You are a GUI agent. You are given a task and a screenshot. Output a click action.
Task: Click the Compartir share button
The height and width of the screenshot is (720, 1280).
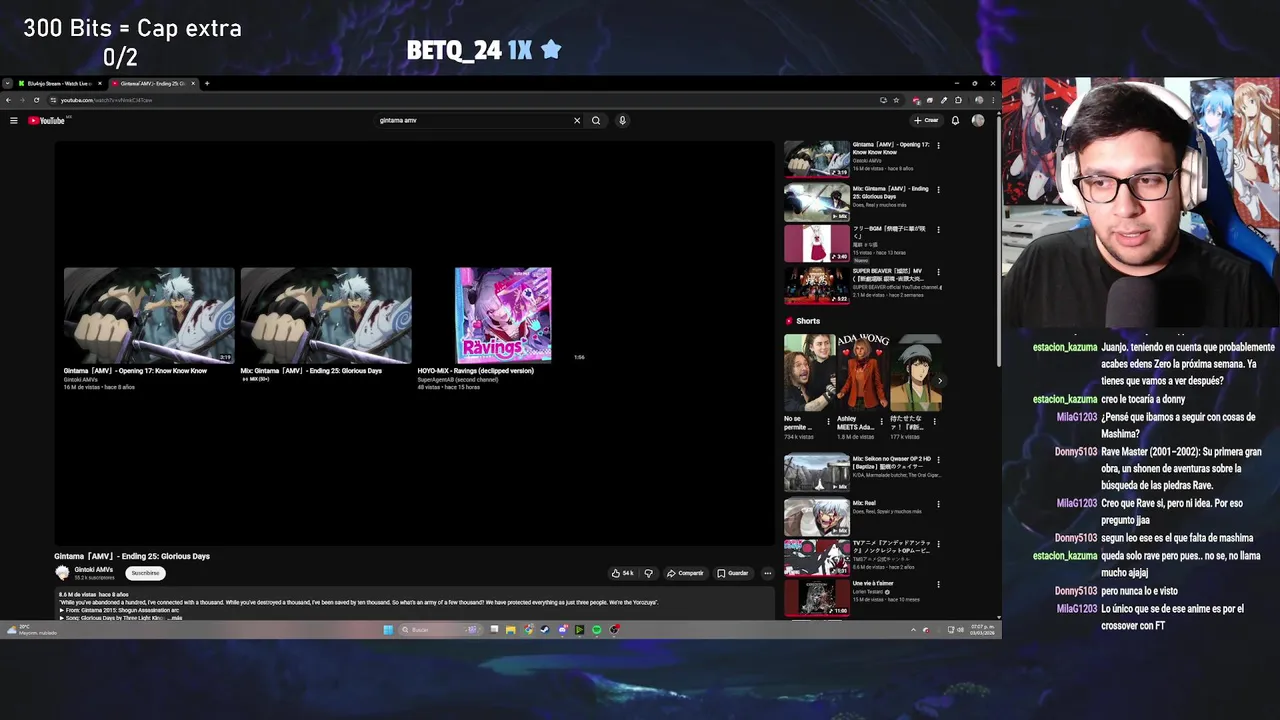(x=686, y=573)
